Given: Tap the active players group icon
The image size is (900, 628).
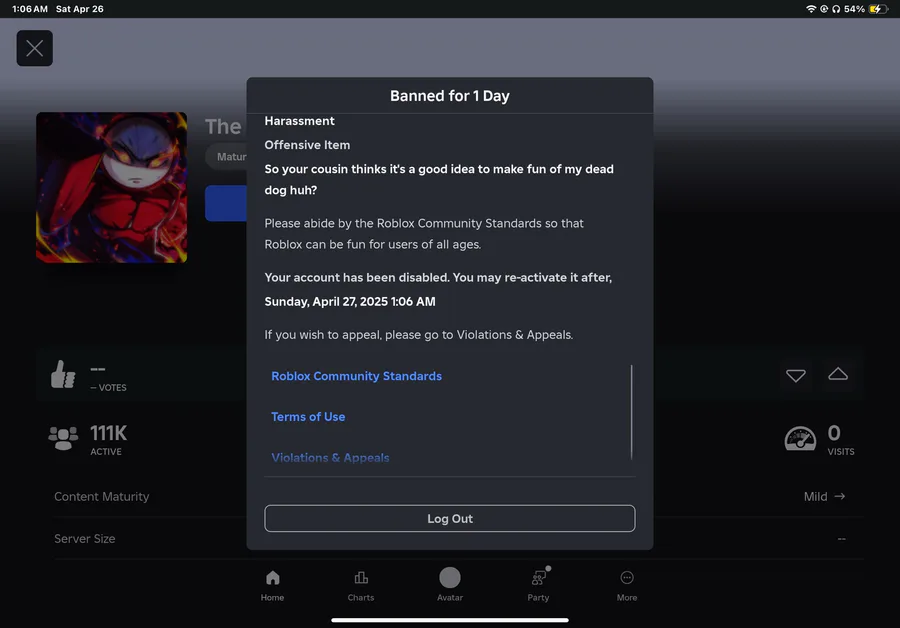Looking at the screenshot, I should point(63,439).
